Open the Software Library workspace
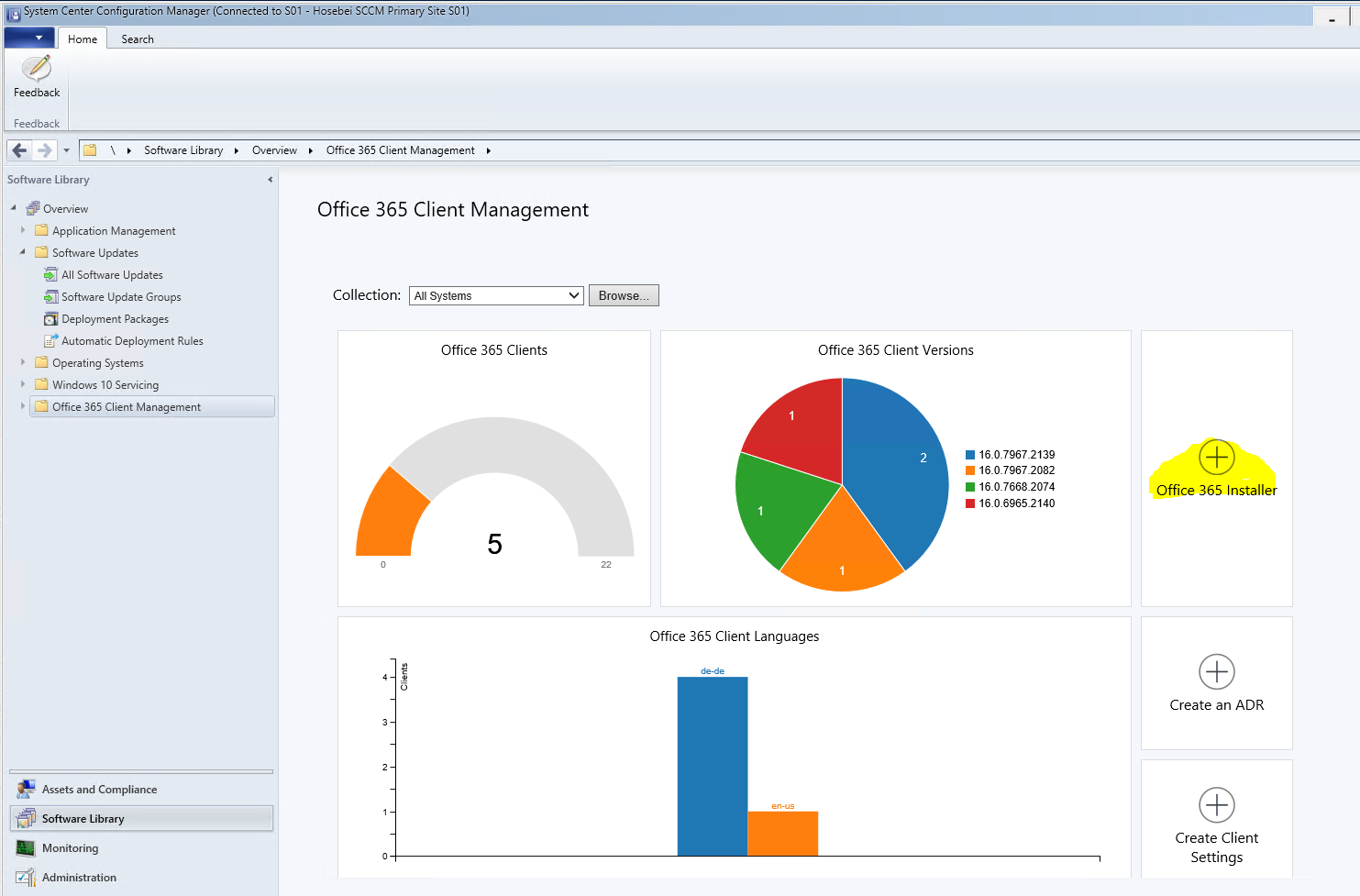Viewport: 1360px width, 896px height. click(141, 819)
